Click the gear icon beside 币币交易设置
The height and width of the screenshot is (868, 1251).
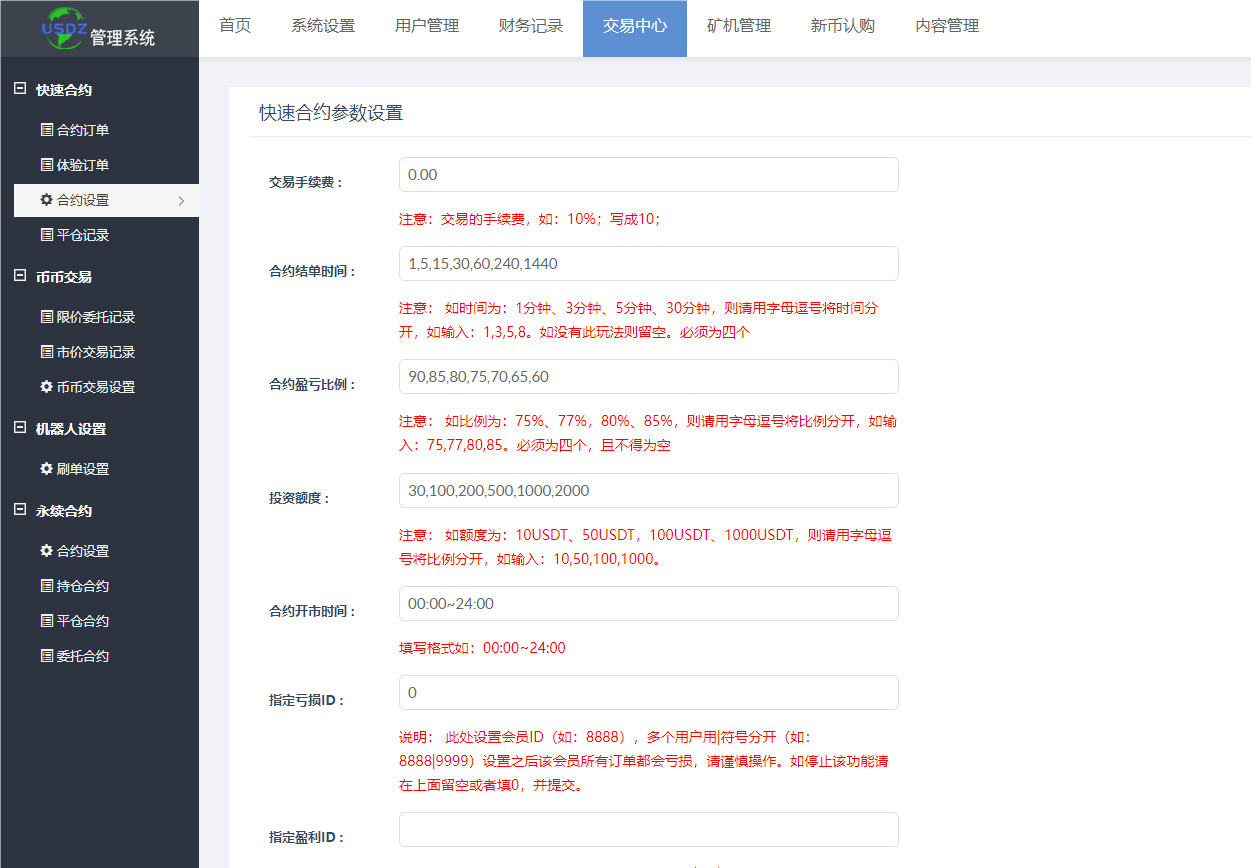point(46,387)
